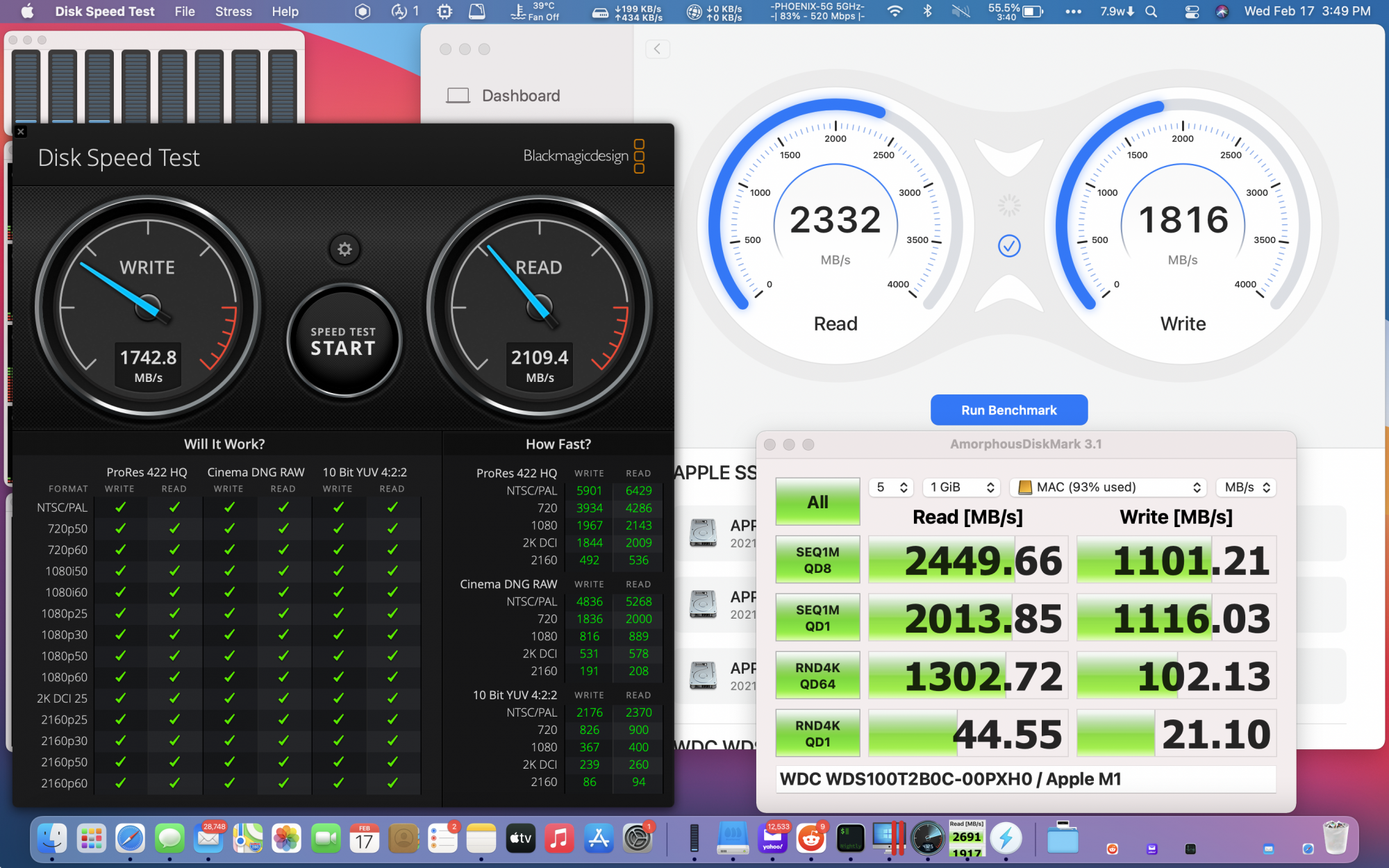Select the MAC (93% used) dropdown
Viewport: 1389px width, 868px height.
[x=1107, y=488]
